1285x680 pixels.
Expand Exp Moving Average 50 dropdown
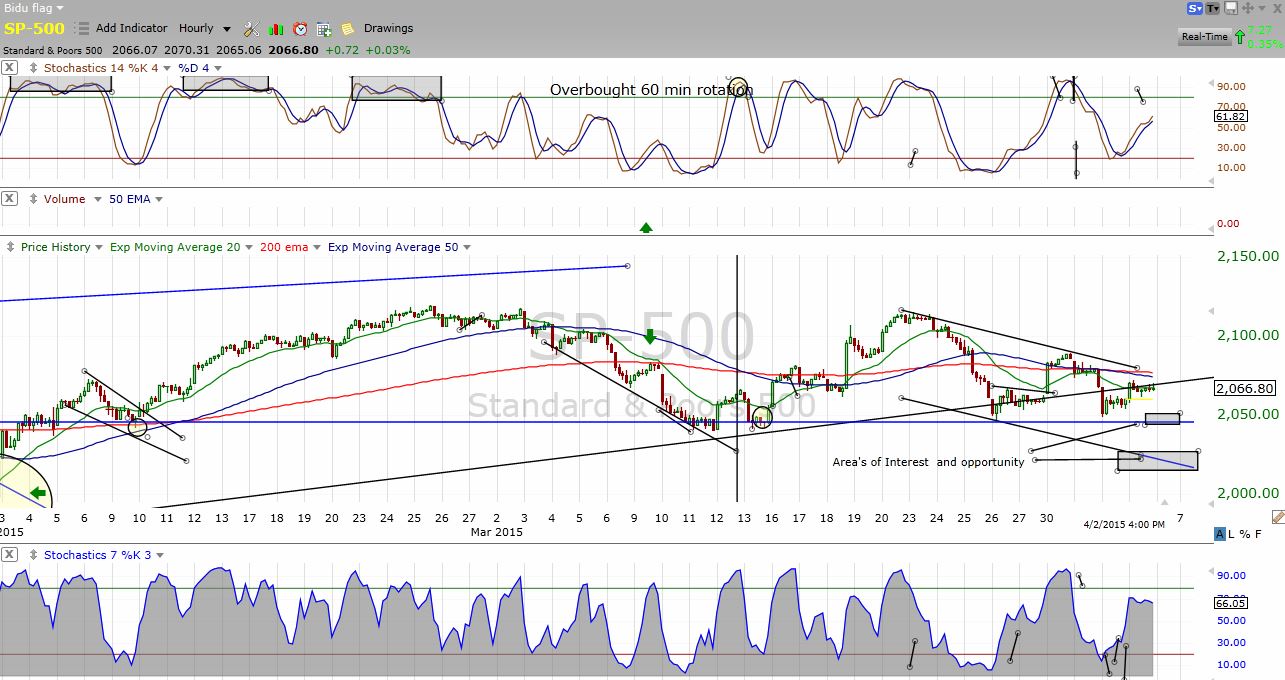coord(466,247)
